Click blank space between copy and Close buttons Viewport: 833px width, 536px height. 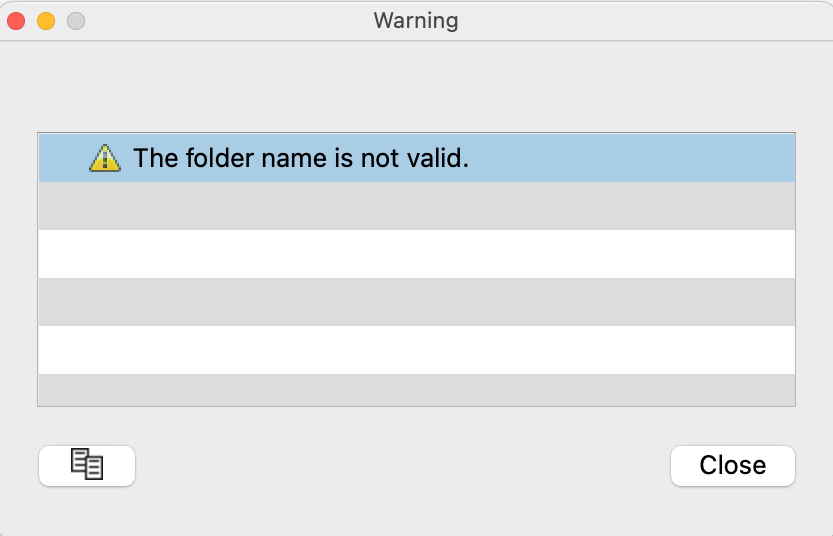tap(400, 466)
